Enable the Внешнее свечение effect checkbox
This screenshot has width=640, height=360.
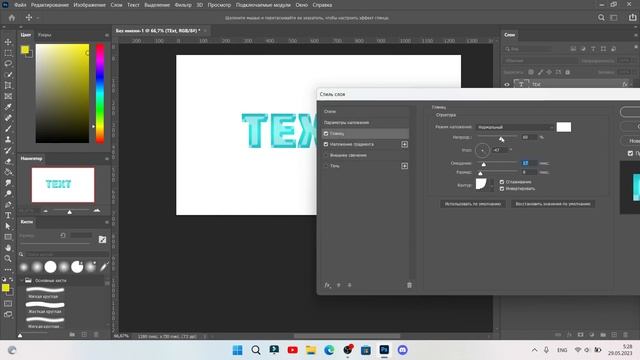(326, 155)
